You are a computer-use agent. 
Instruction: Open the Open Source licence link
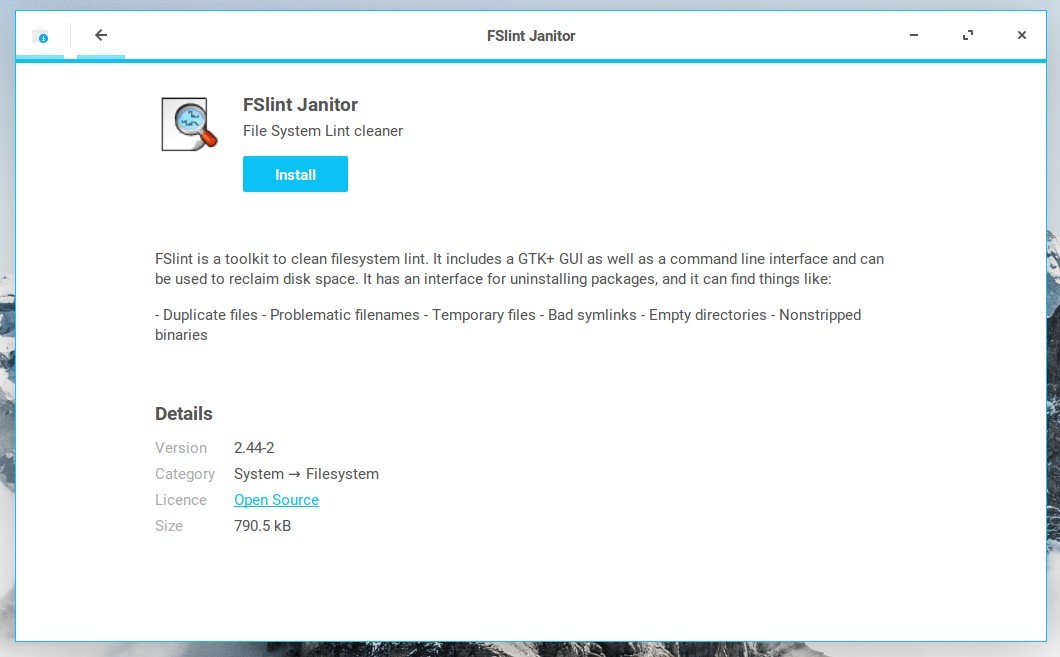click(276, 500)
